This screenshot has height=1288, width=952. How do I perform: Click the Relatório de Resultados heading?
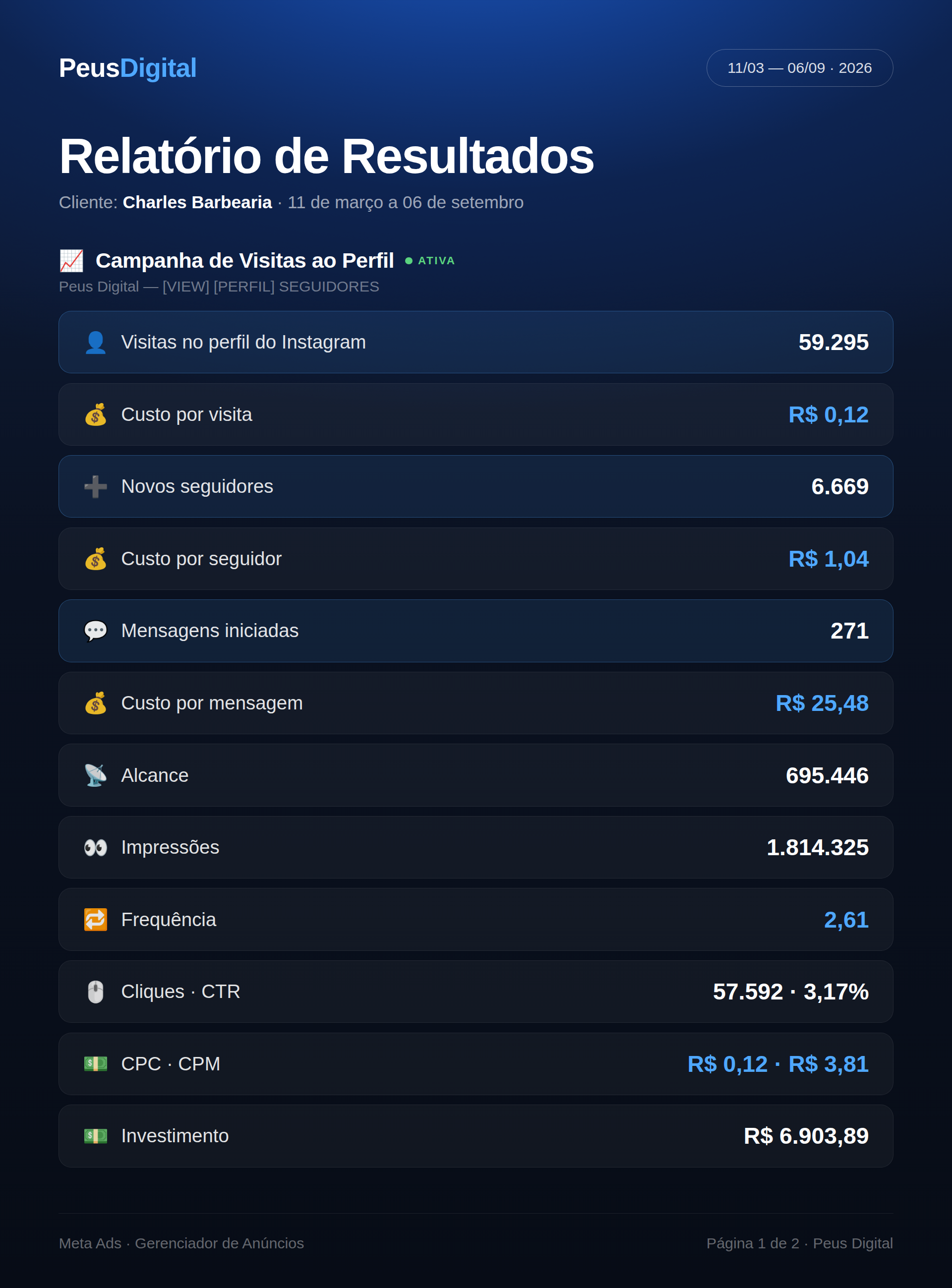(x=326, y=156)
